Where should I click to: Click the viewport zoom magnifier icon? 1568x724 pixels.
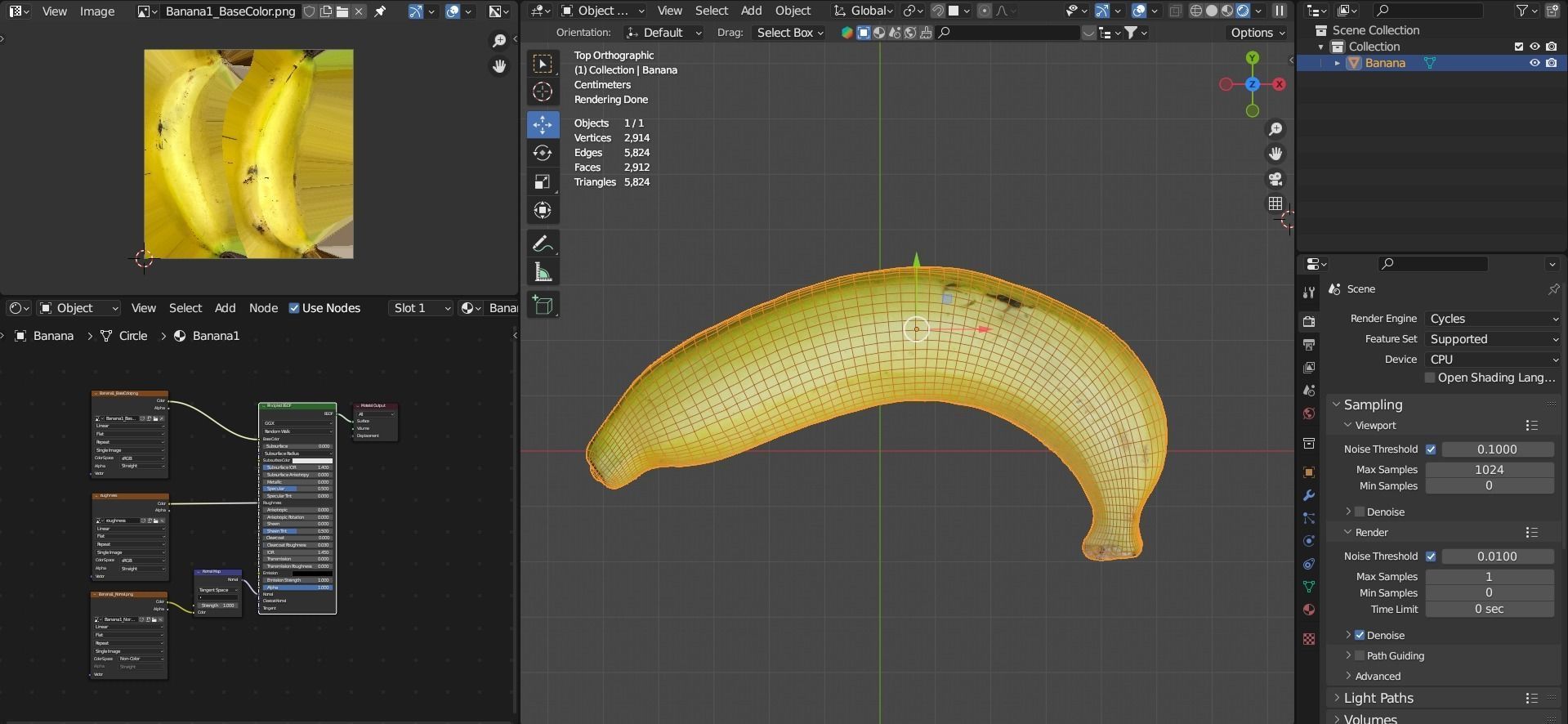tap(1275, 129)
